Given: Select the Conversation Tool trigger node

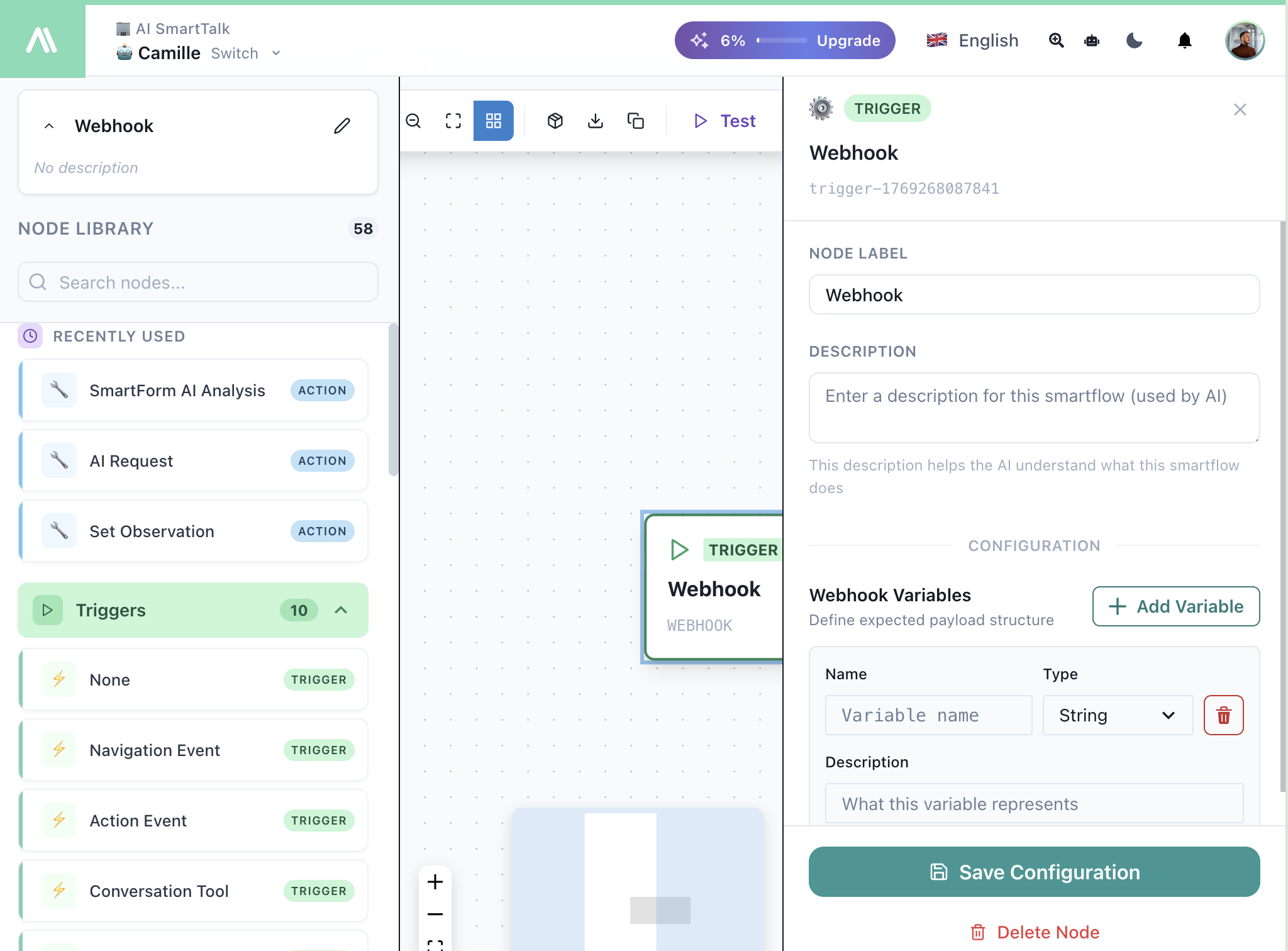Looking at the screenshot, I should (193, 891).
